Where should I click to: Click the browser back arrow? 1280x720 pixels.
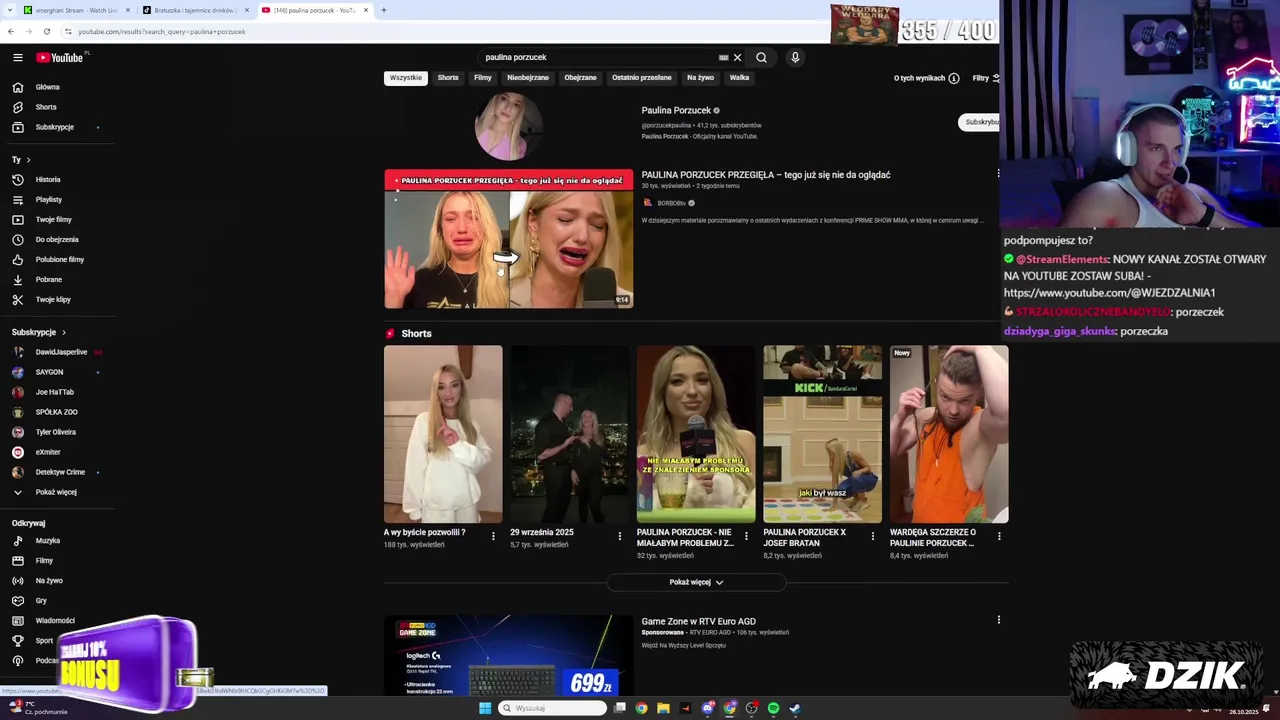coord(10,31)
